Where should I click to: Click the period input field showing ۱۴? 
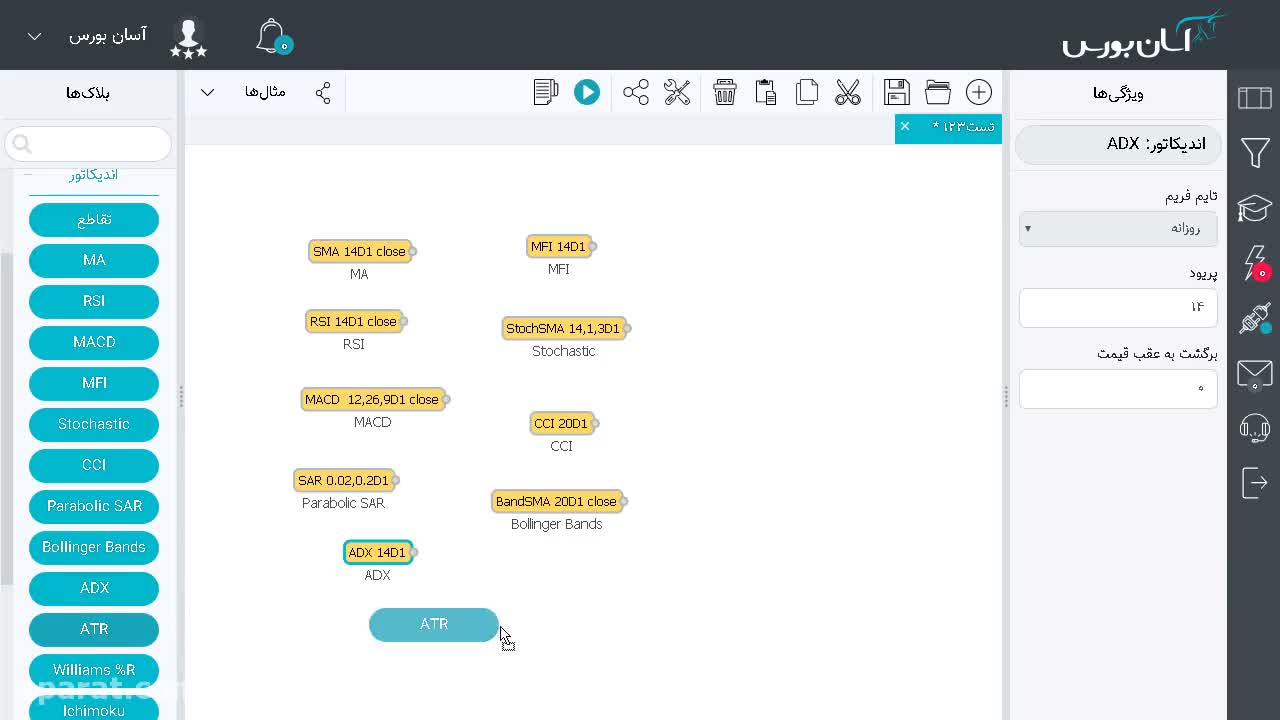(1118, 307)
